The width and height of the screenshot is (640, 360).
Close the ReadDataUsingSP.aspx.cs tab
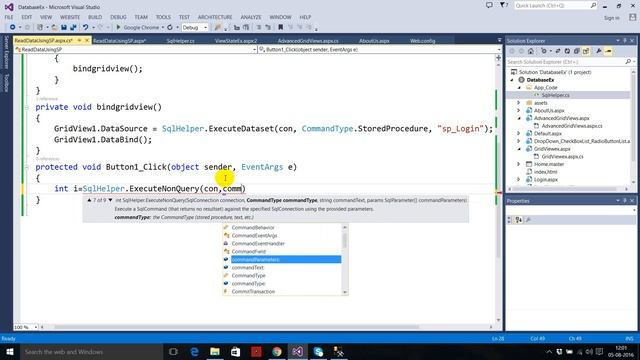point(87,40)
